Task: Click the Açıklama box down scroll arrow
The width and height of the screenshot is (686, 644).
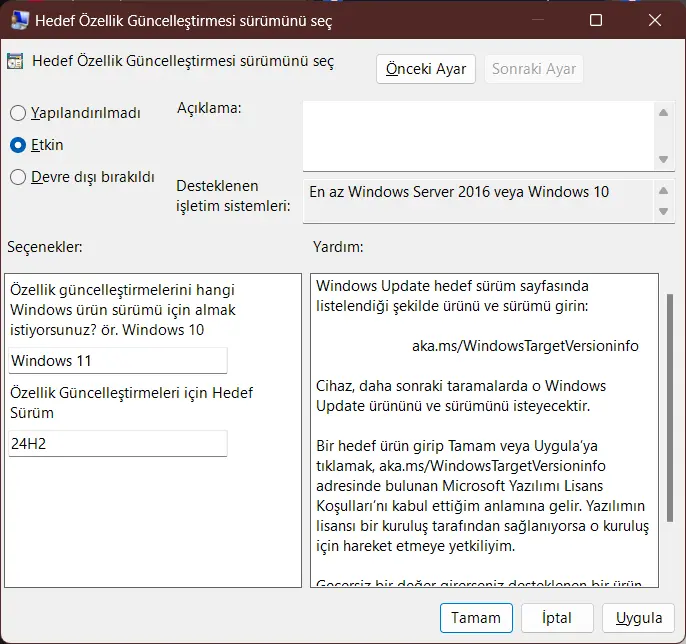Action: coord(664,159)
